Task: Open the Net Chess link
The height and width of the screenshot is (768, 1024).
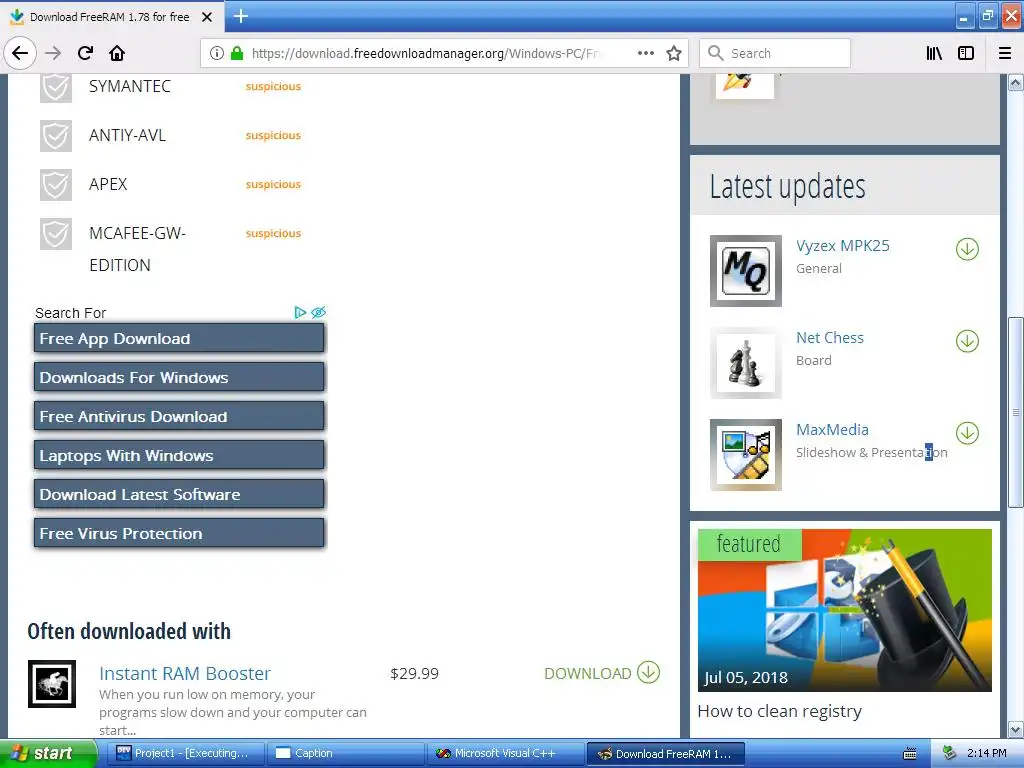Action: click(829, 338)
